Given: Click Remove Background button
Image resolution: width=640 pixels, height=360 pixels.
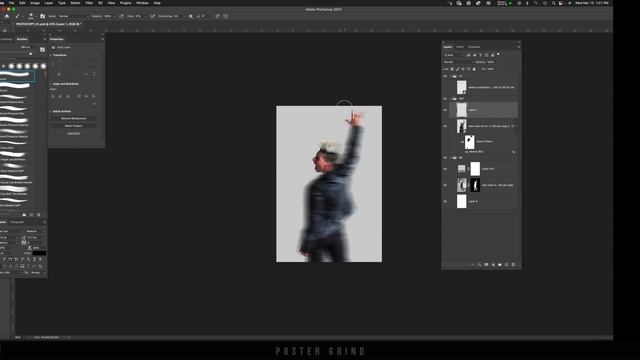Looking at the screenshot, I should [x=73, y=118].
